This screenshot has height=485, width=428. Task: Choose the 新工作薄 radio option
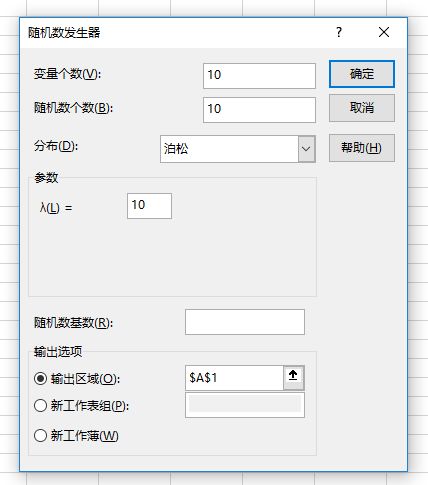pyautogui.click(x=40, y=435)
